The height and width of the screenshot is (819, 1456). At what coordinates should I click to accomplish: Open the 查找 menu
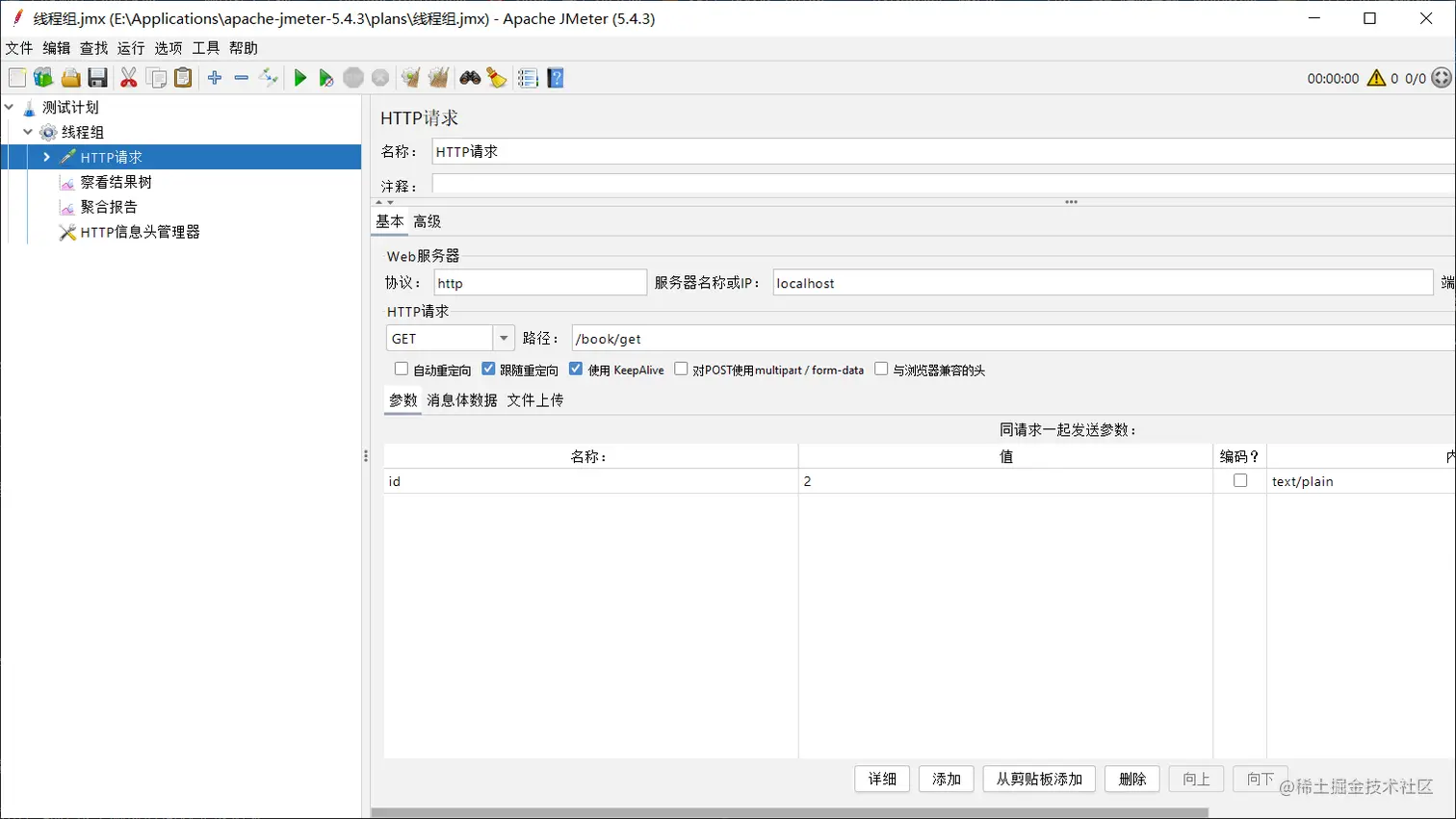pyautogui.click(x=94, y=48)
